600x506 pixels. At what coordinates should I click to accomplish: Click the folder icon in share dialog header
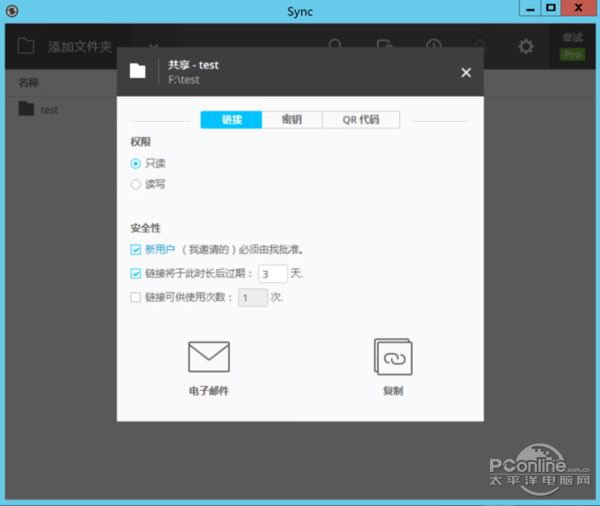tap(137, 71)
